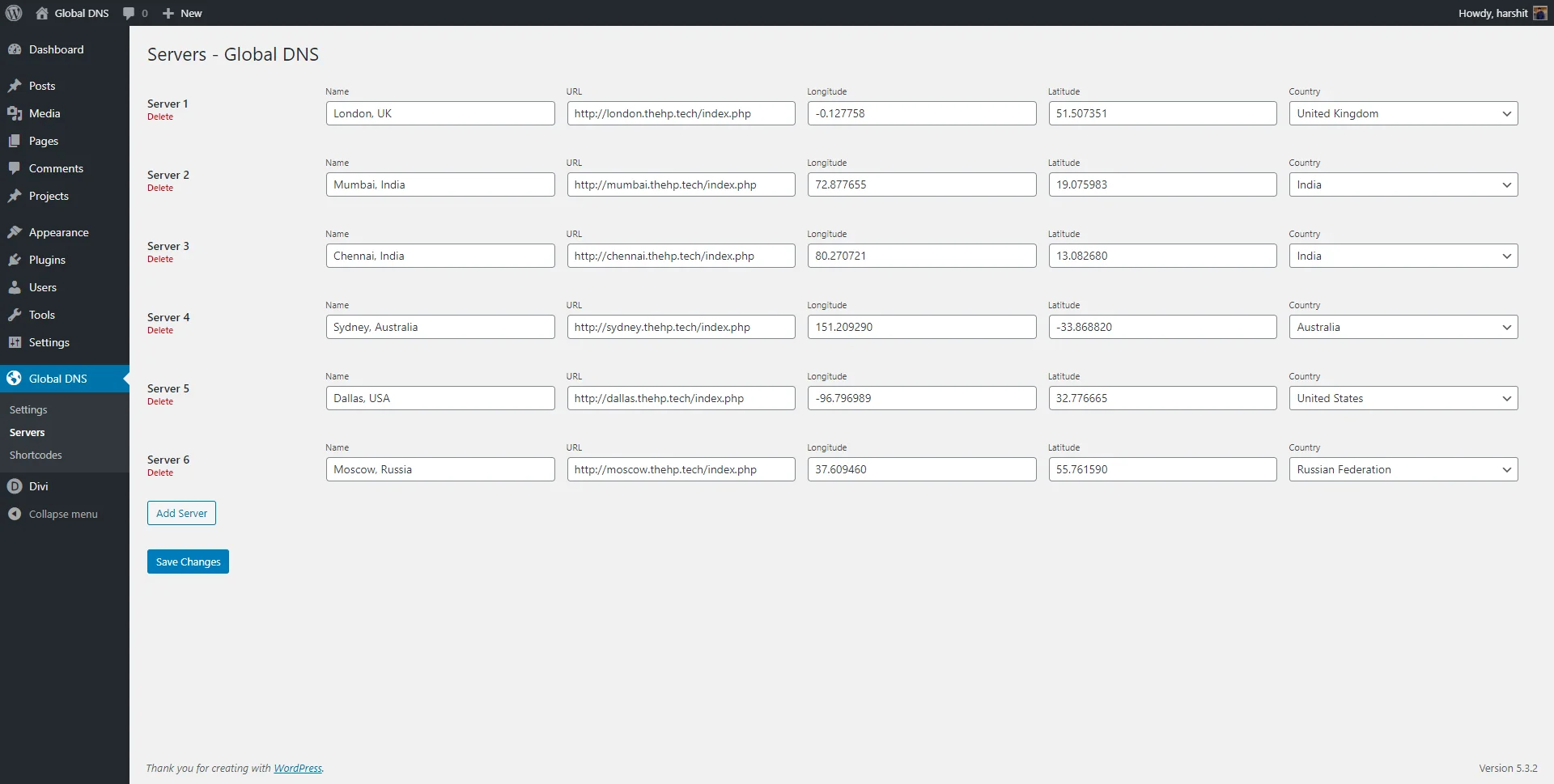Click the Appearance paintbrush icon
Viewport: 1554px width, 784px height.
[14, 232]
